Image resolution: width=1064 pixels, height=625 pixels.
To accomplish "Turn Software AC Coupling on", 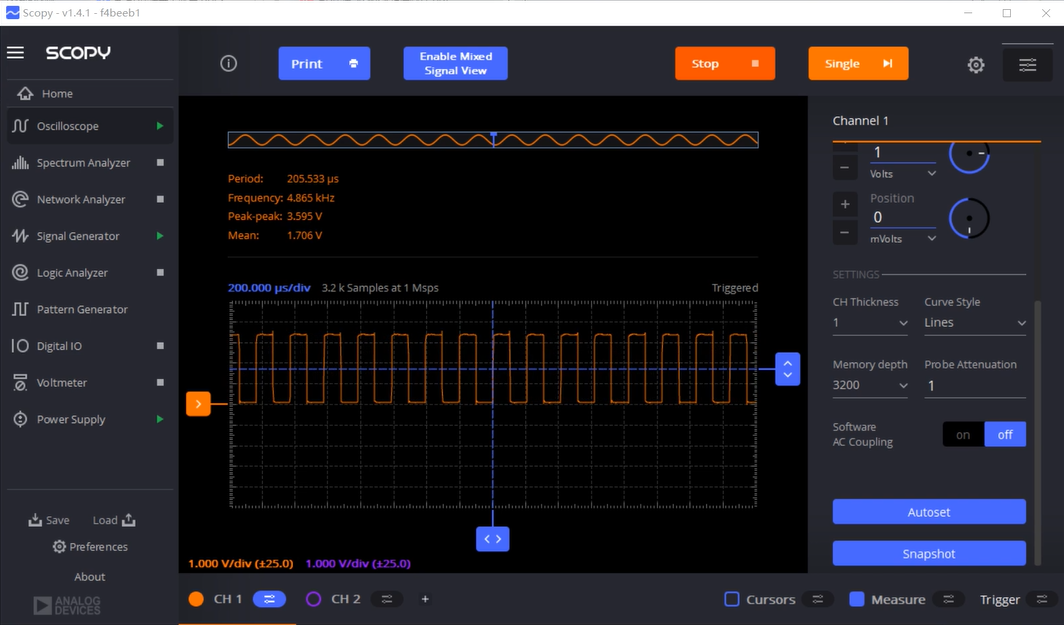I will (x=964, y=434).
